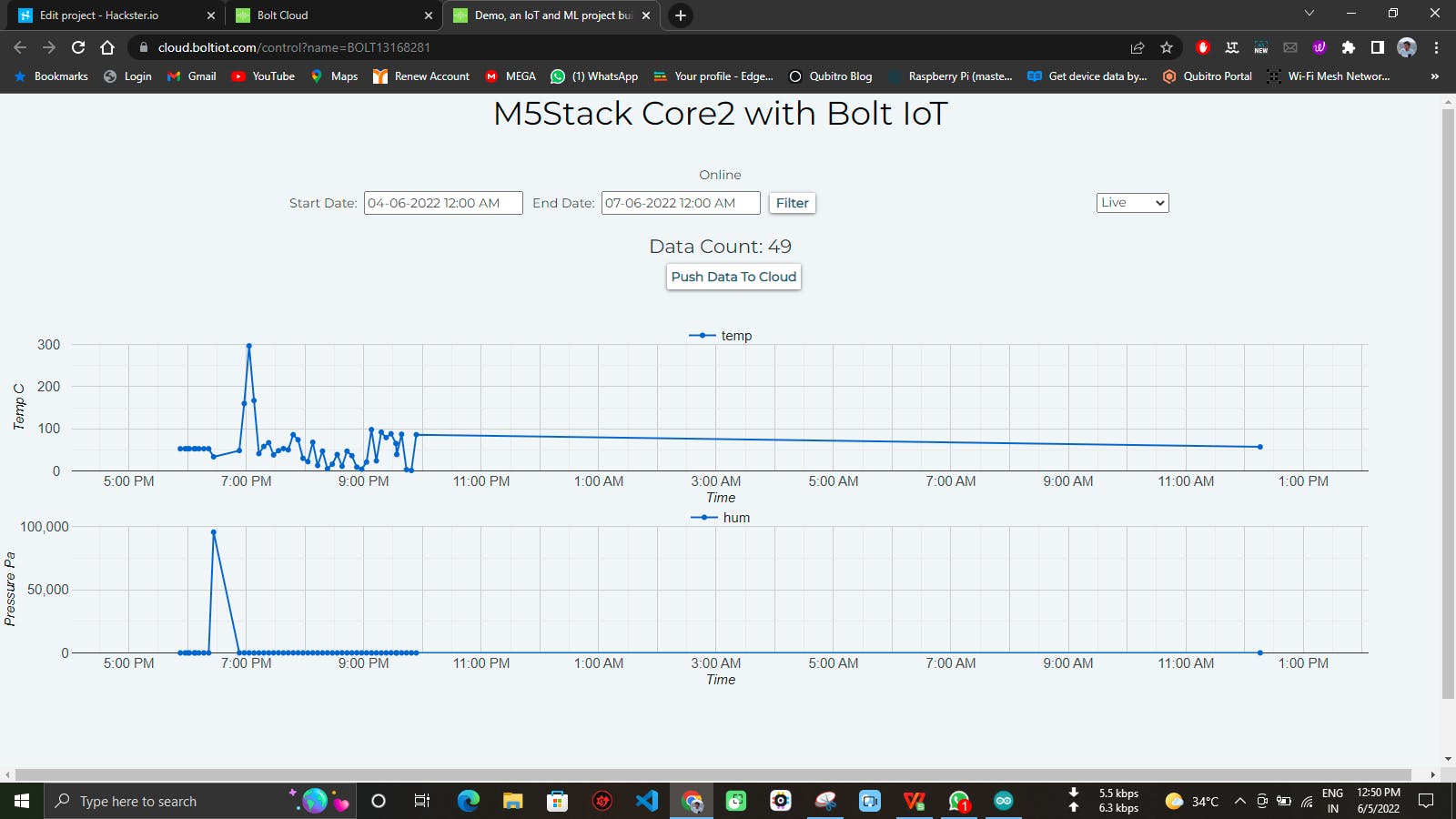
Task: Open the YouTube bookmark
Action: [x=263, y=76]
